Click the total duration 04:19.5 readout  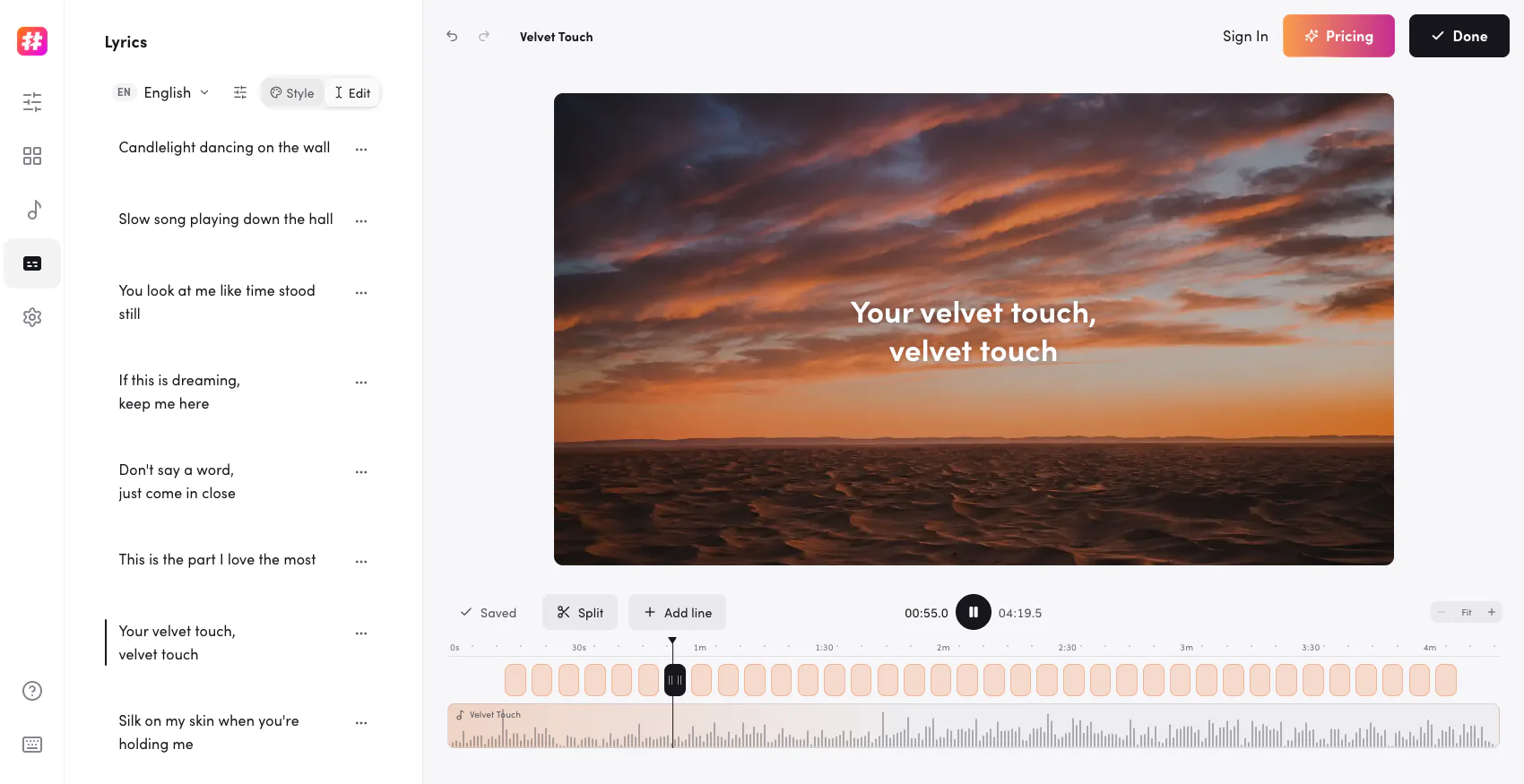[x=1020, y=613]
